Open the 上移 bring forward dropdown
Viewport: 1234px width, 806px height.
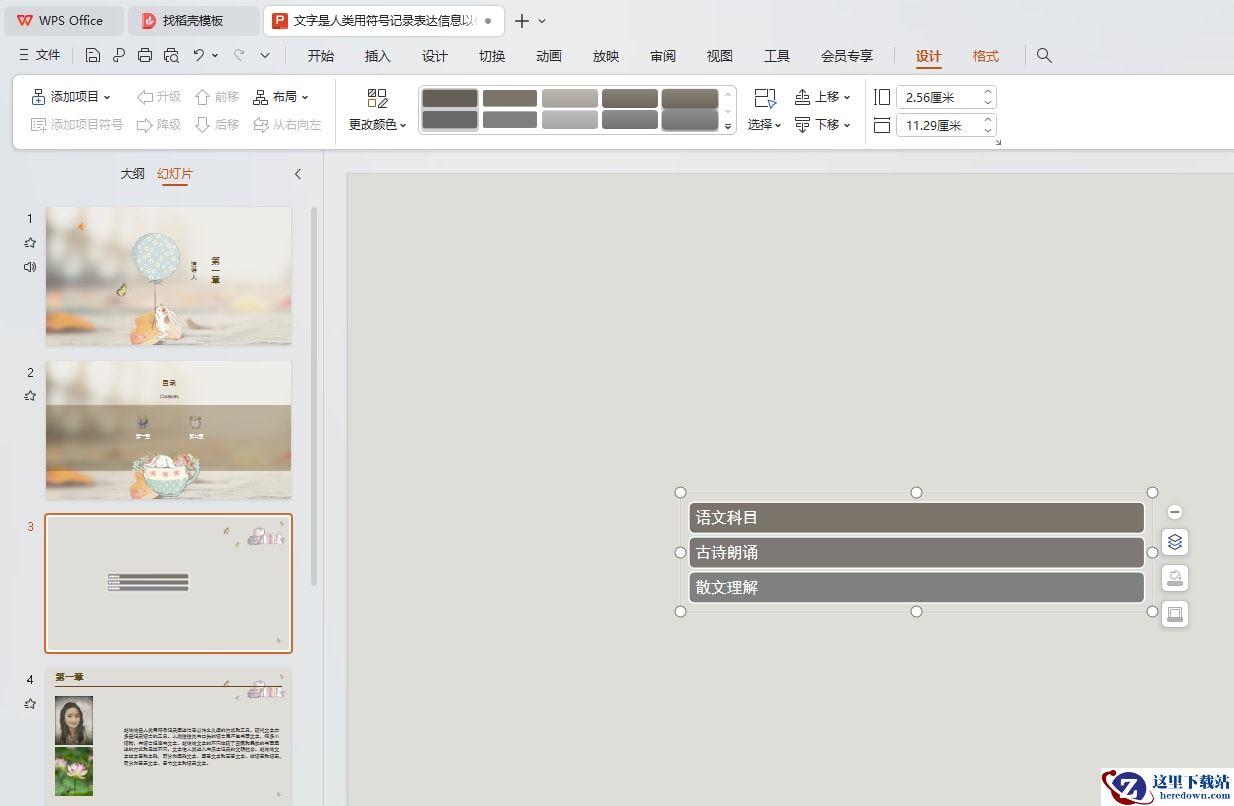(x=822, y=97)
